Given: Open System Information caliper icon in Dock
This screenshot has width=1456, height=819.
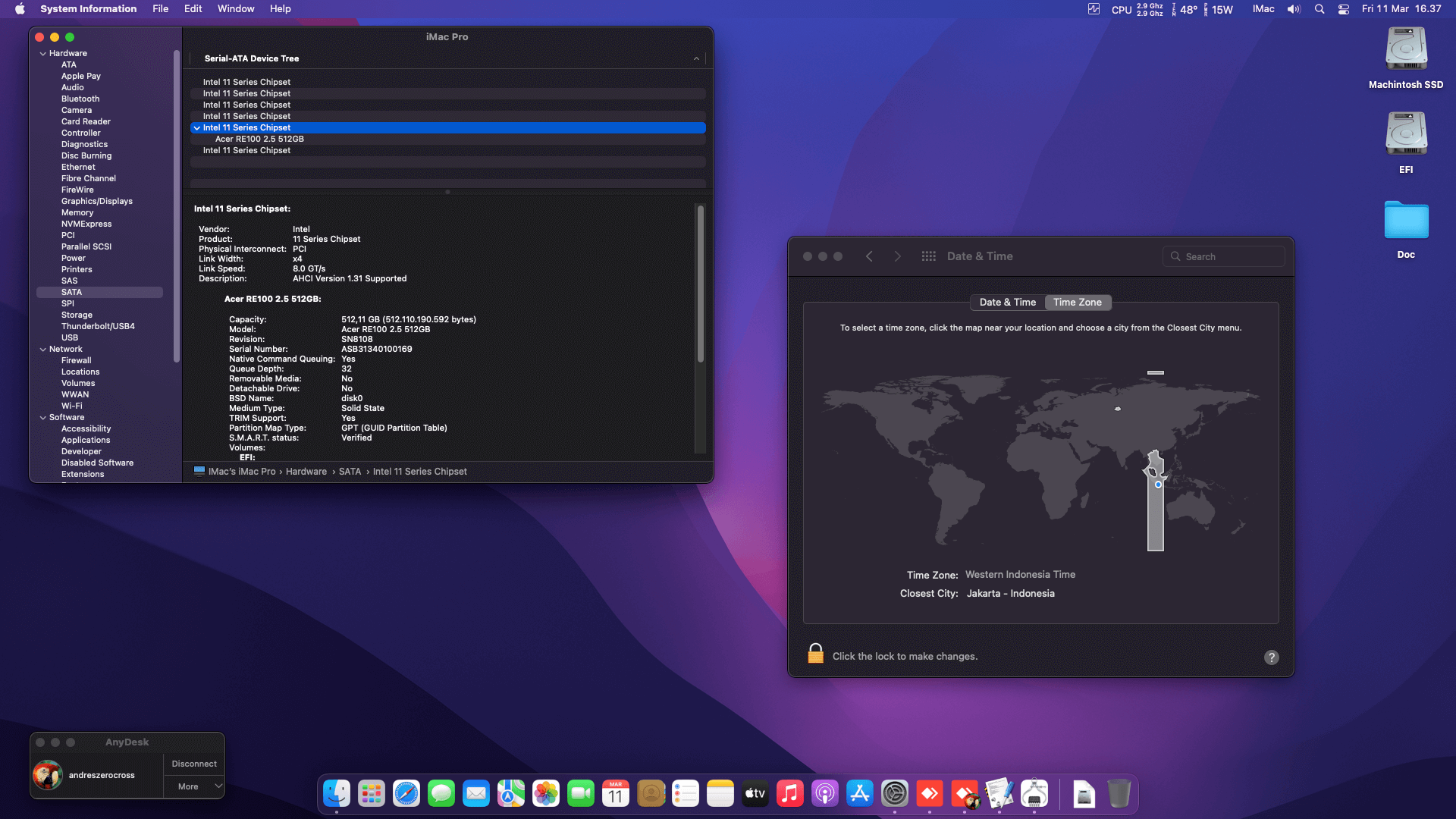Looking at the screenshot, I should [1034, 794].
